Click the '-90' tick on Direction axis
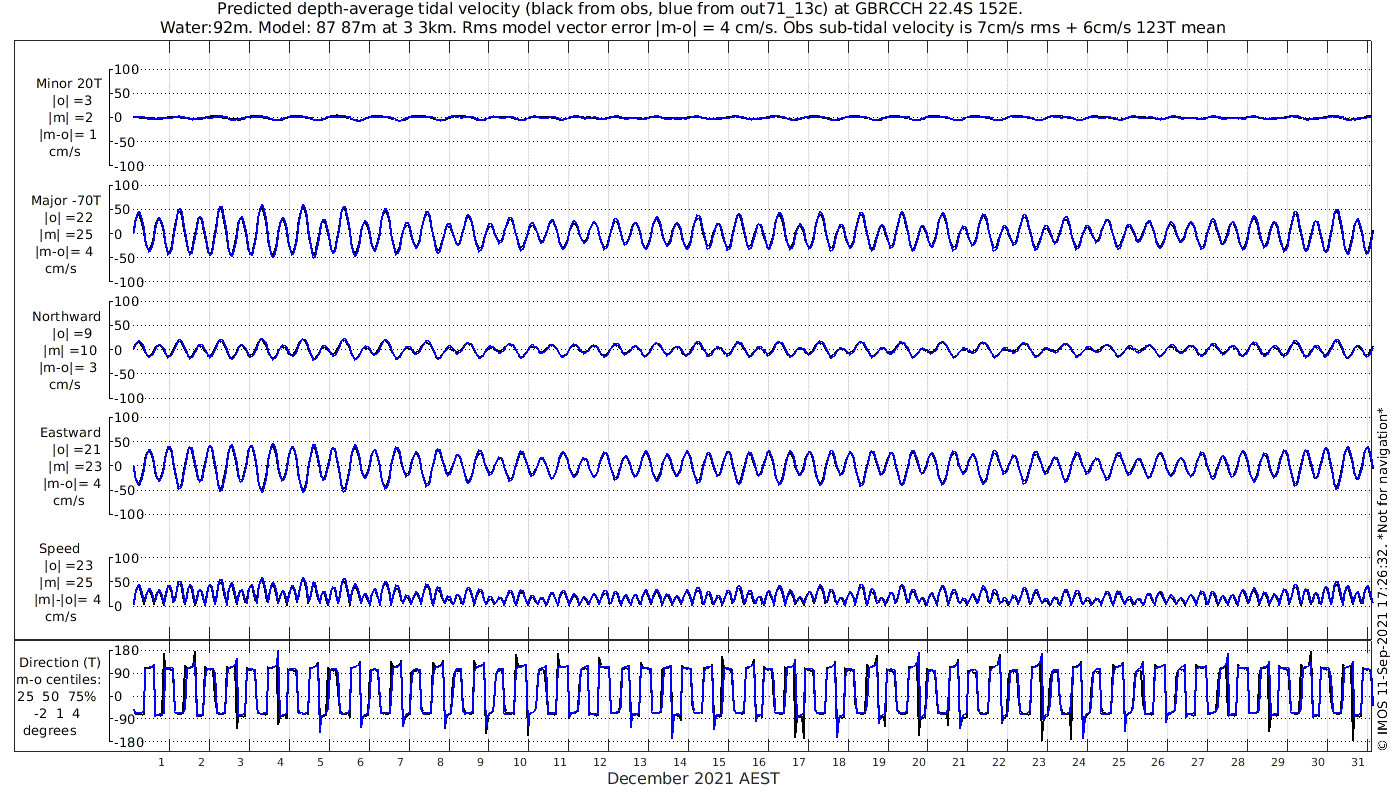 pos(125,719)
